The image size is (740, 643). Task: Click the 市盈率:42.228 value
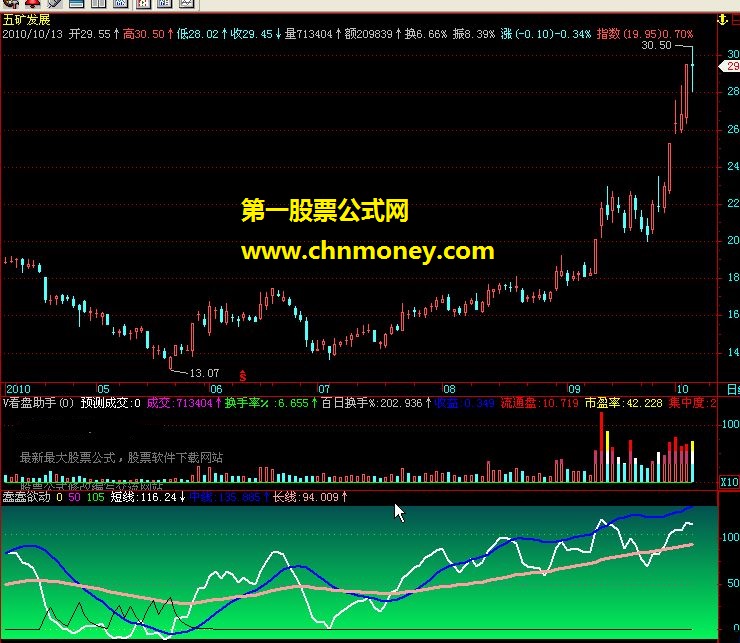623,403
